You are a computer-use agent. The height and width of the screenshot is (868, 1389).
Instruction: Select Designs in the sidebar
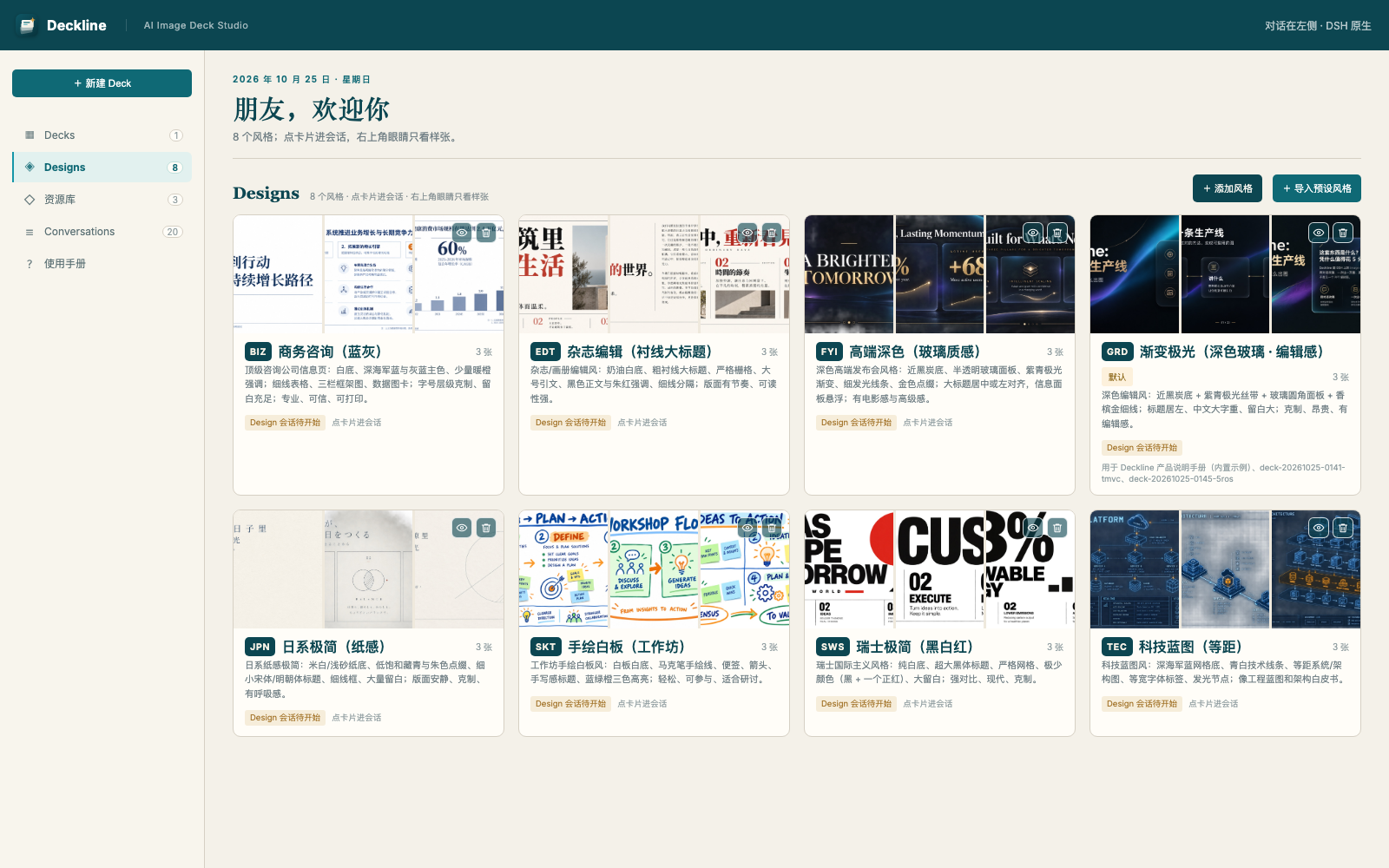click(102, 168)
